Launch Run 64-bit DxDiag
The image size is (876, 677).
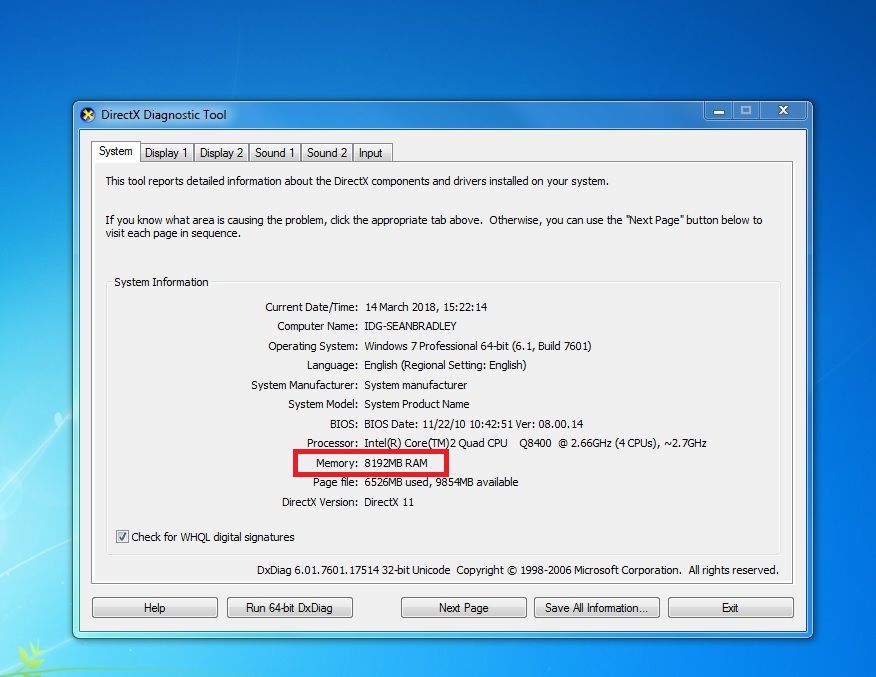pyautogui.click(x=289, y=608)
